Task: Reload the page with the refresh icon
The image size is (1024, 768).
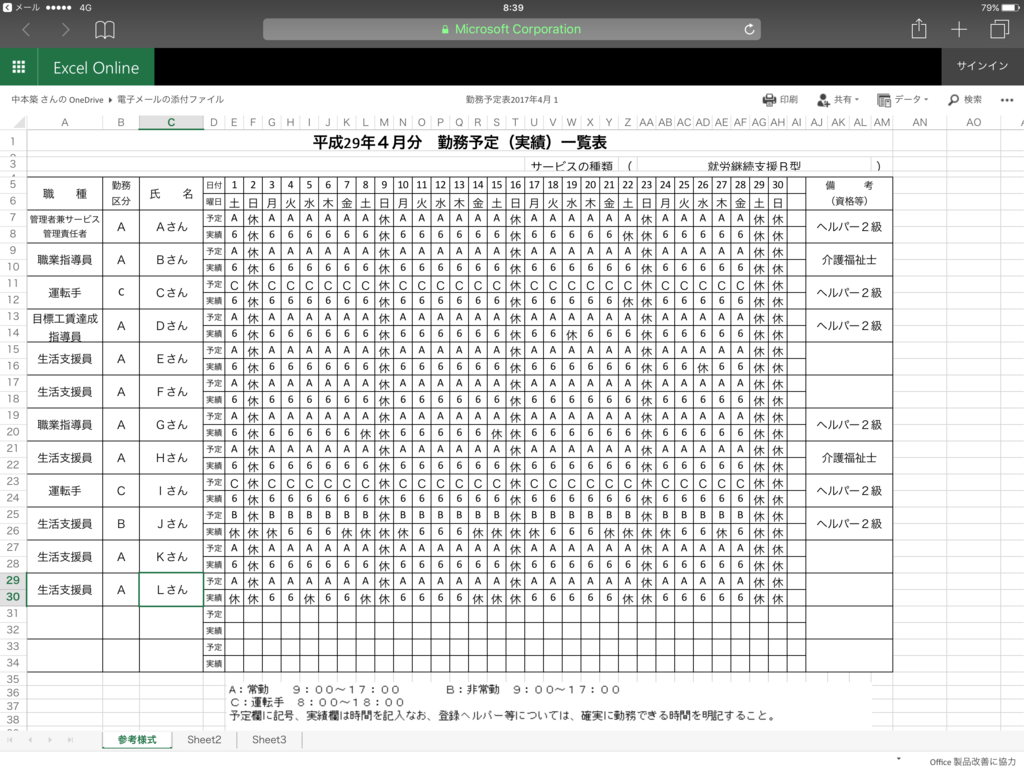Action: [x=749, y=29]
